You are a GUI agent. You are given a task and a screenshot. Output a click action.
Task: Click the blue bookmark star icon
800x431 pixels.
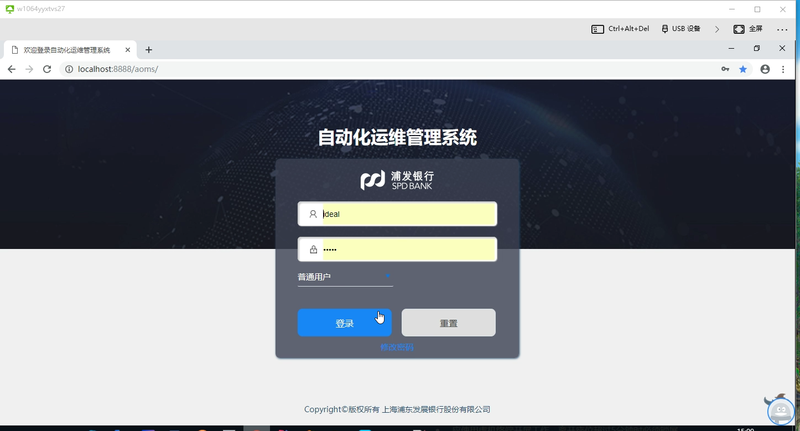(x=743, y=69)
